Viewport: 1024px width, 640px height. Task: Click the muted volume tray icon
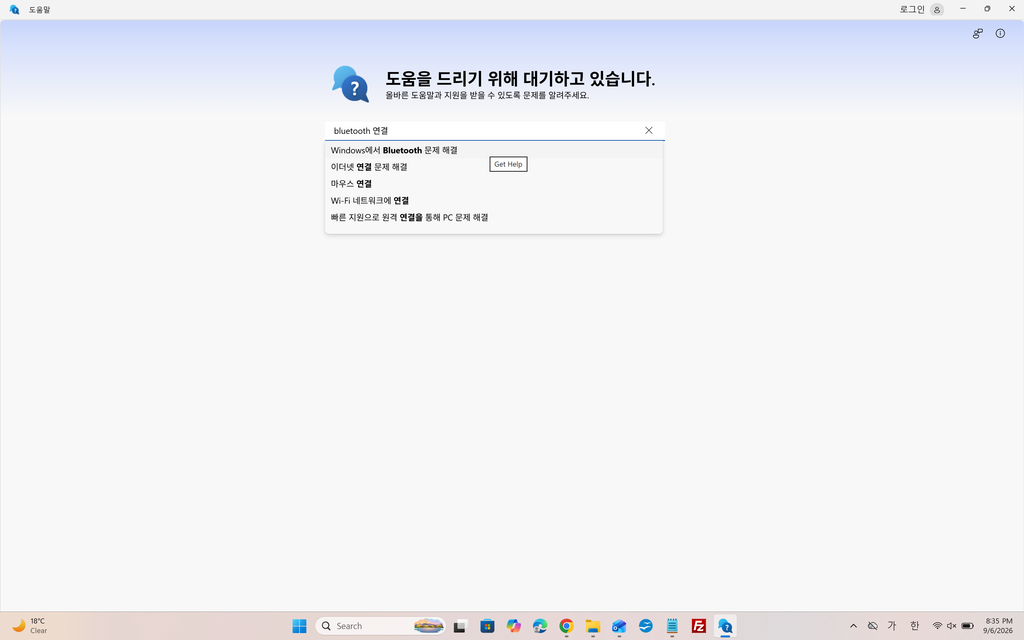pyautogui.click(x=952, y=626)
